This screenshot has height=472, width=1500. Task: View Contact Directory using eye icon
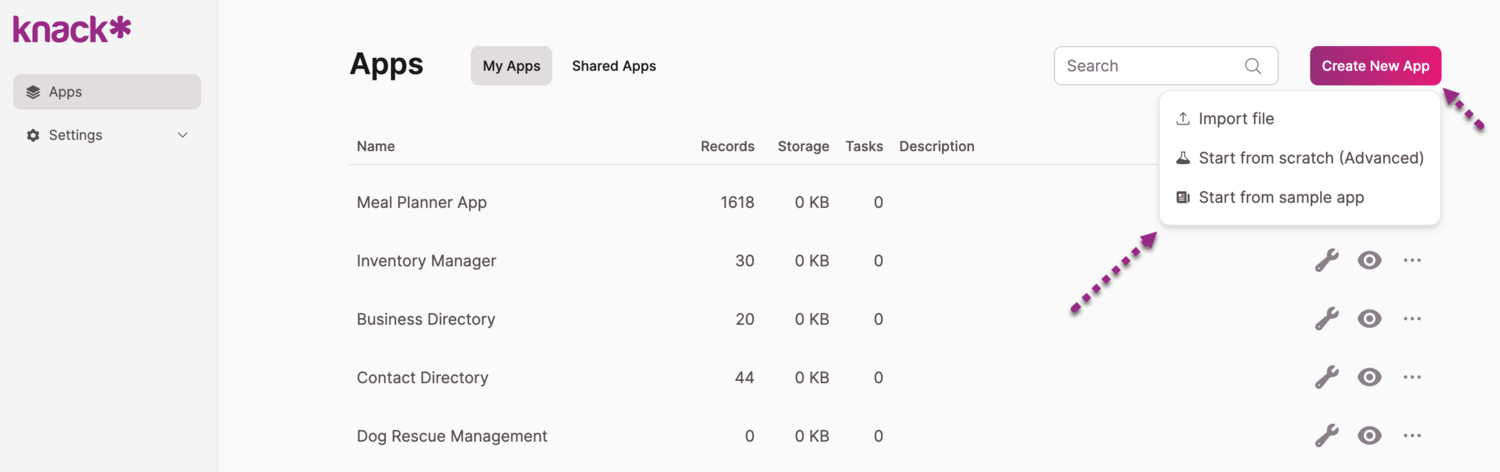click(x=1369, y=378)
